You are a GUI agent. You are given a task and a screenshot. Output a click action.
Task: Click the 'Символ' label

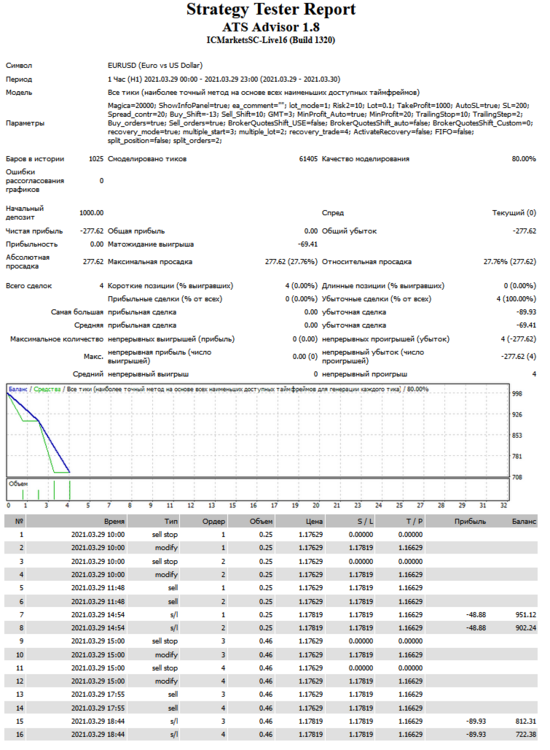point(19,66)
